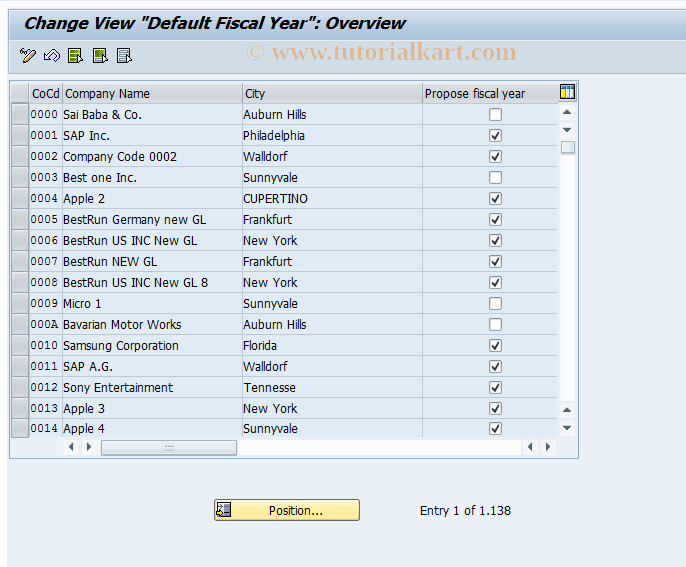Click the city cell 'Philadelphia'

[x=332, y=136]
